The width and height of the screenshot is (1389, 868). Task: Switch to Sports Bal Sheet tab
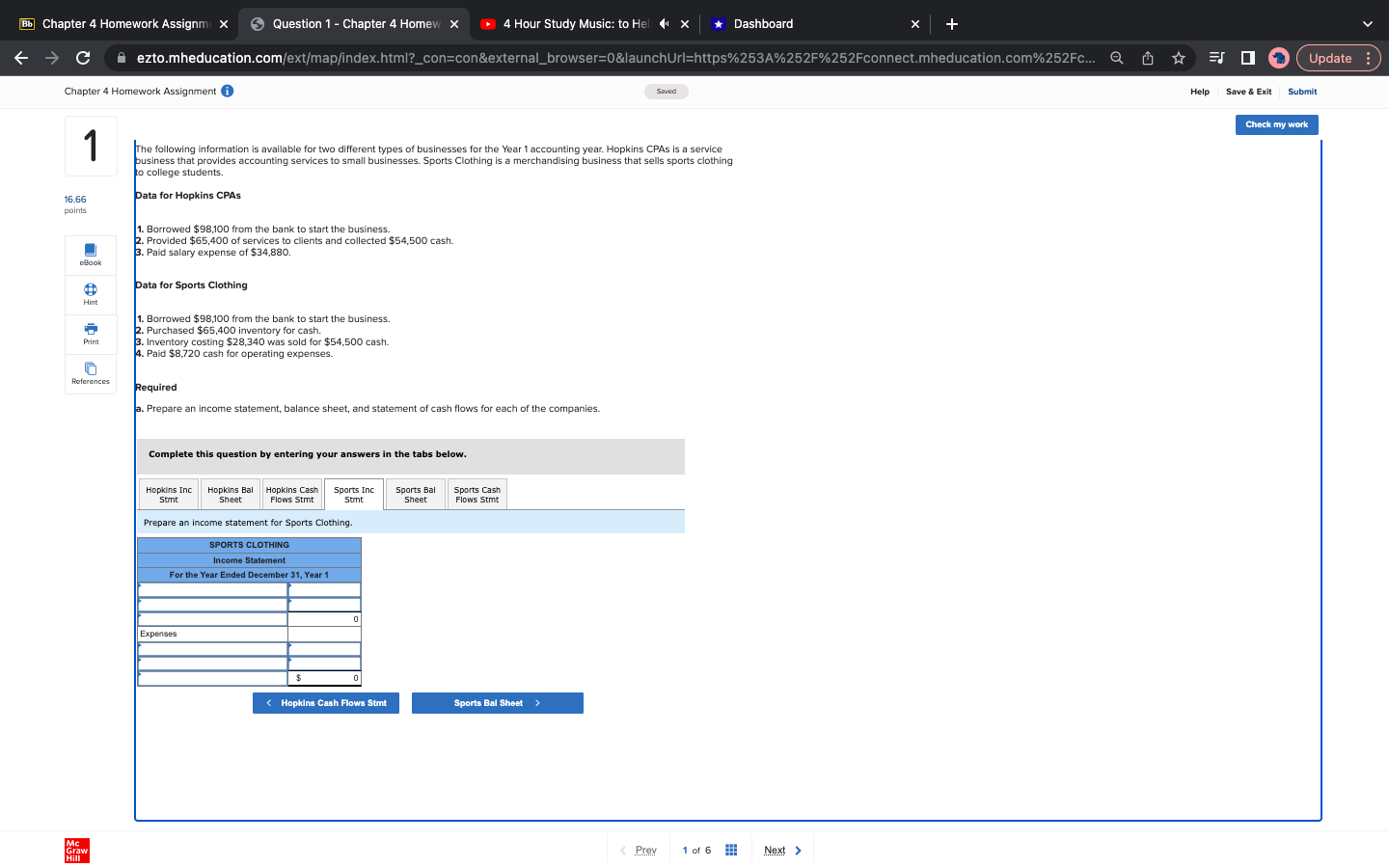click(416, 495)
